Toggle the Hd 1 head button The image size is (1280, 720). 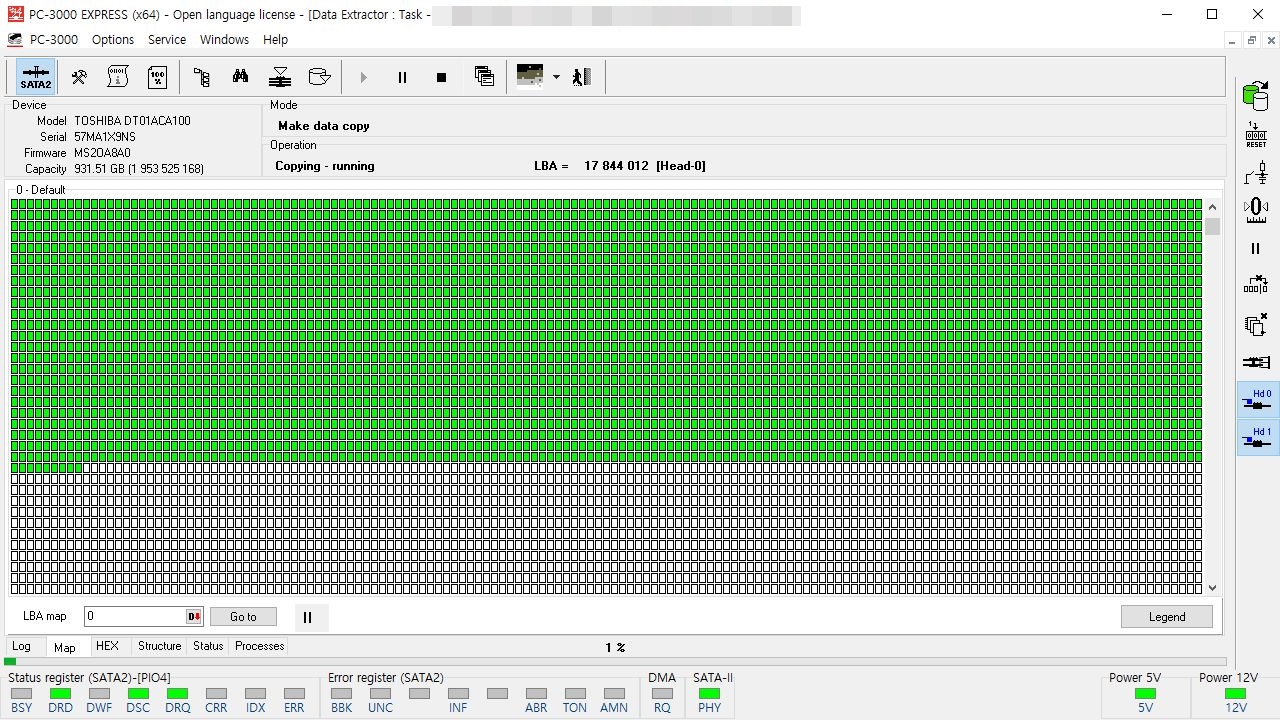[1257, 438]
